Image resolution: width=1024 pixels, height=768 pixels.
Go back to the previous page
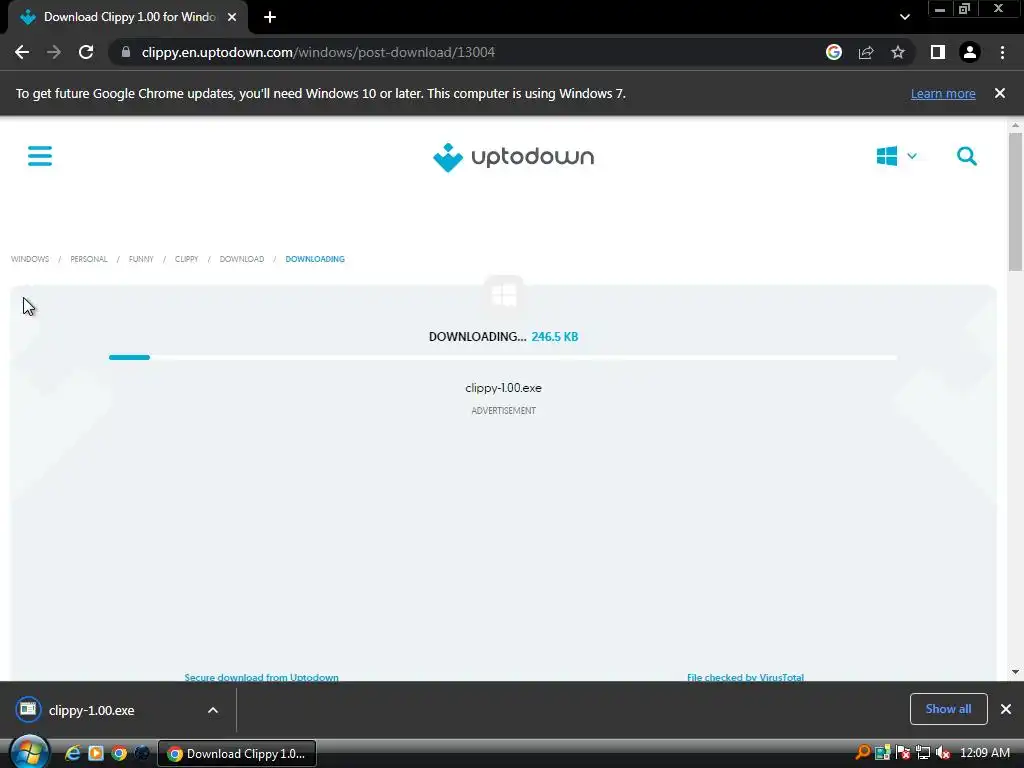[x=22, y=52]
